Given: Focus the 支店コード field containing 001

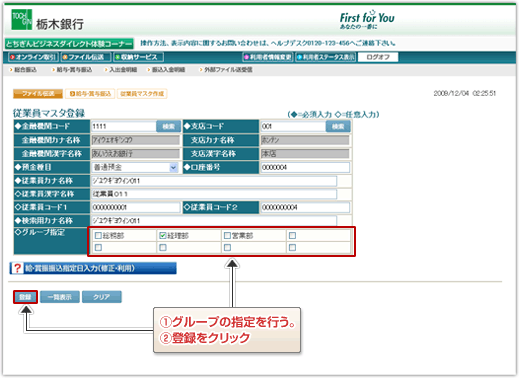Looking at the screenshot, I should pyautogui.click(x=293, y=127).
